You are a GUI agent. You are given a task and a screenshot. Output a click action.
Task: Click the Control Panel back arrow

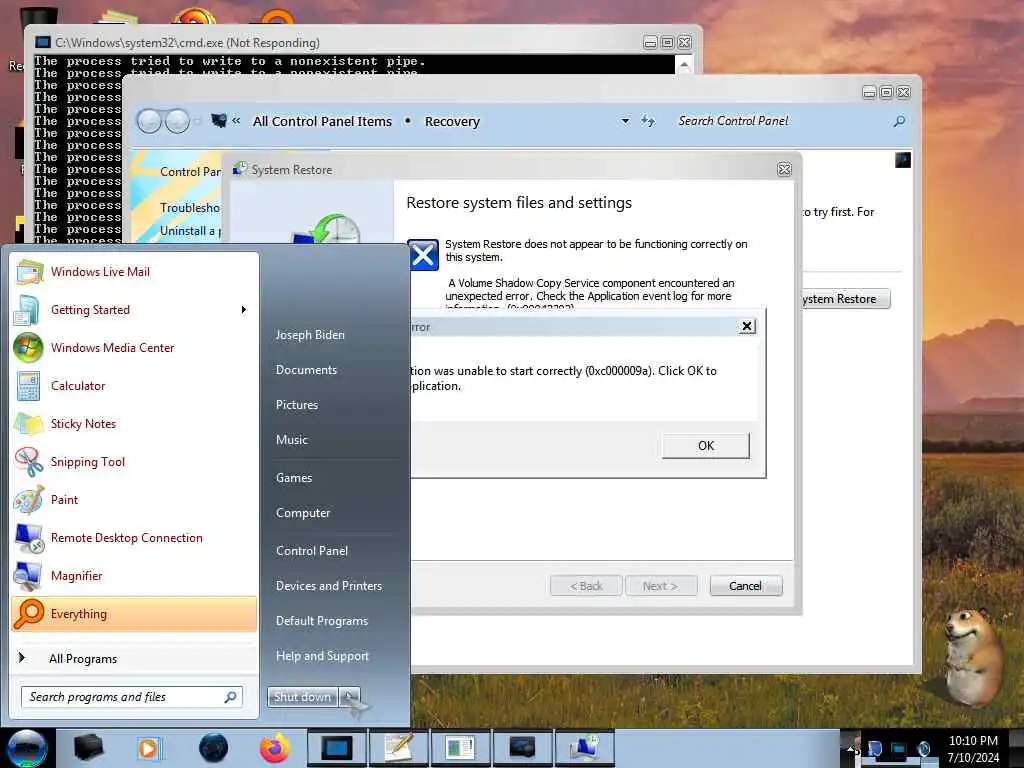tap(150, 121)
